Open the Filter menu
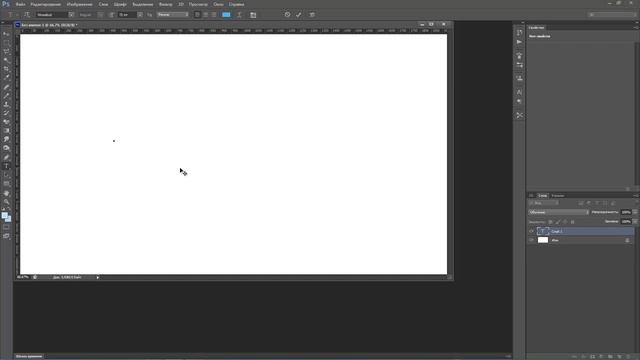This screenshot has width=640, height=360. (165, 4)
